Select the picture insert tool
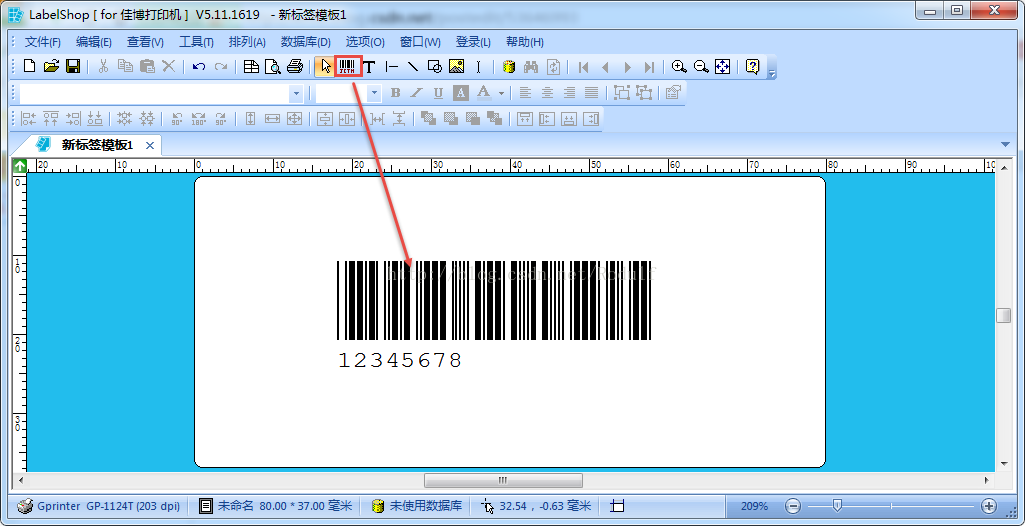The image size is (1025, 526). (x=456, y=66)
